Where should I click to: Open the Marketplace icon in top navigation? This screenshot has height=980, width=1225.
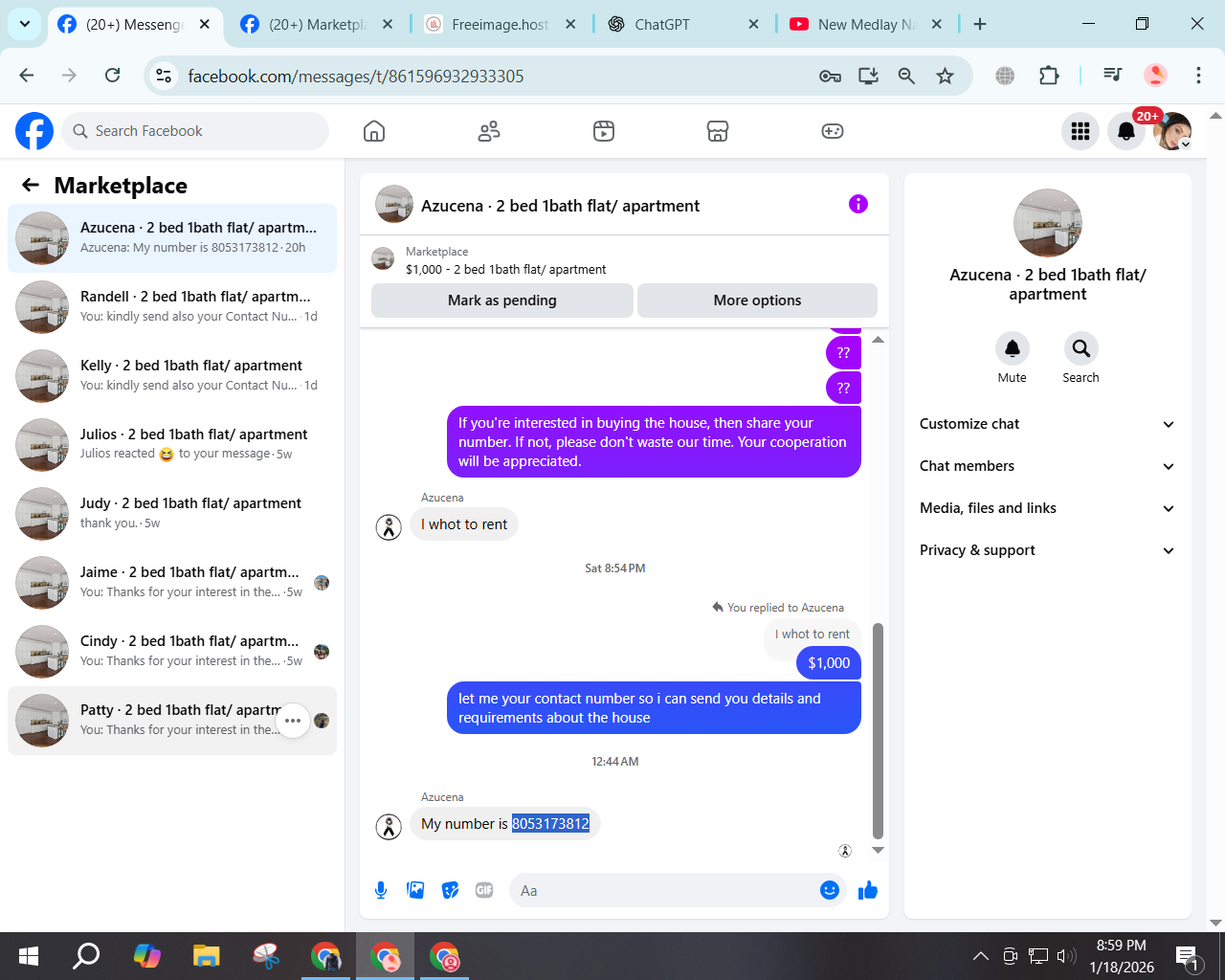point(718,131)
